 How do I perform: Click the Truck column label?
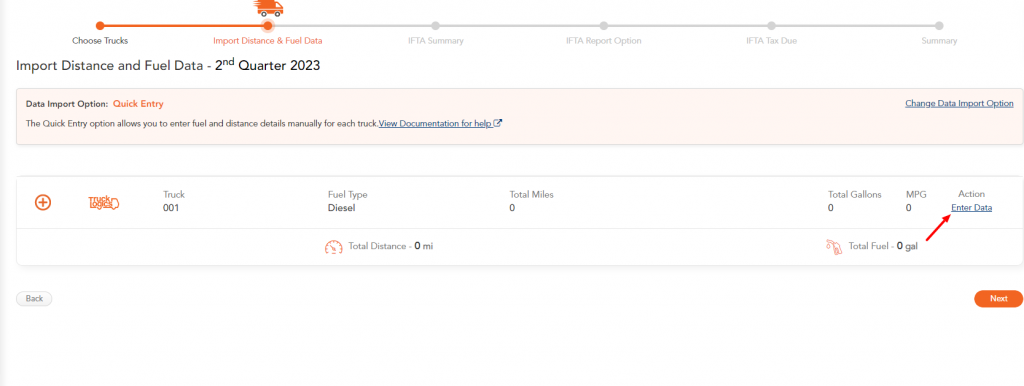(174, 194)
